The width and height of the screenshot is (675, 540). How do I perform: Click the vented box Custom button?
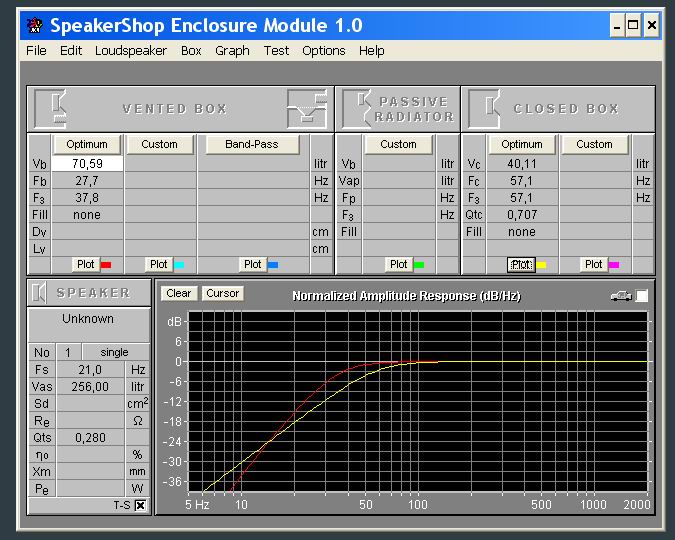pyautogui.click(x=159, y=144)
